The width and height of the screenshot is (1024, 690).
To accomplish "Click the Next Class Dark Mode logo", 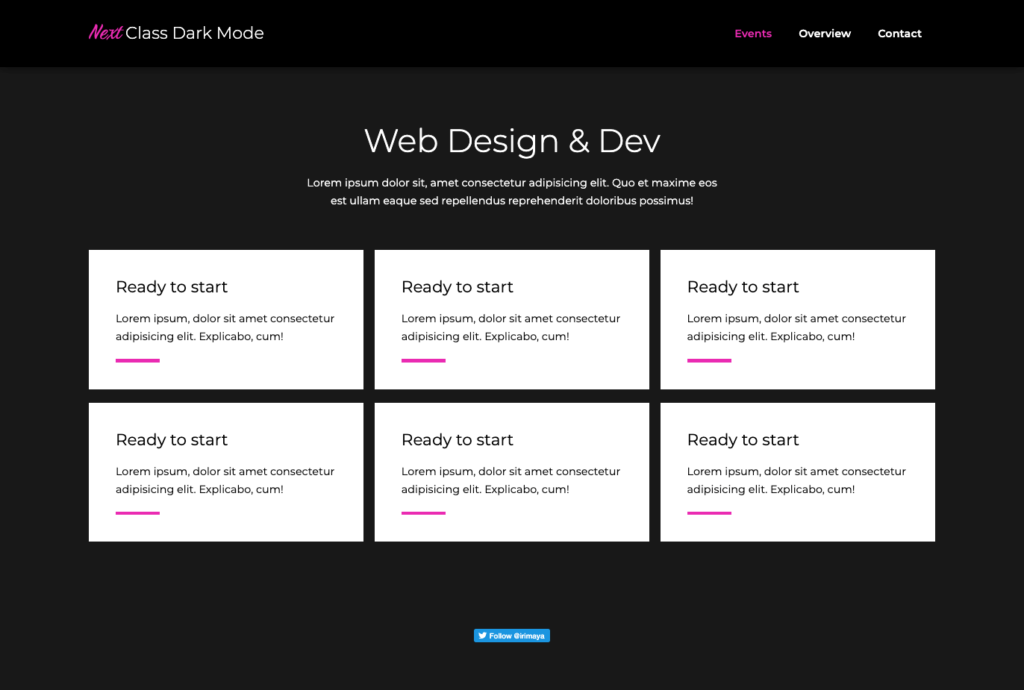I will point(176,33).
